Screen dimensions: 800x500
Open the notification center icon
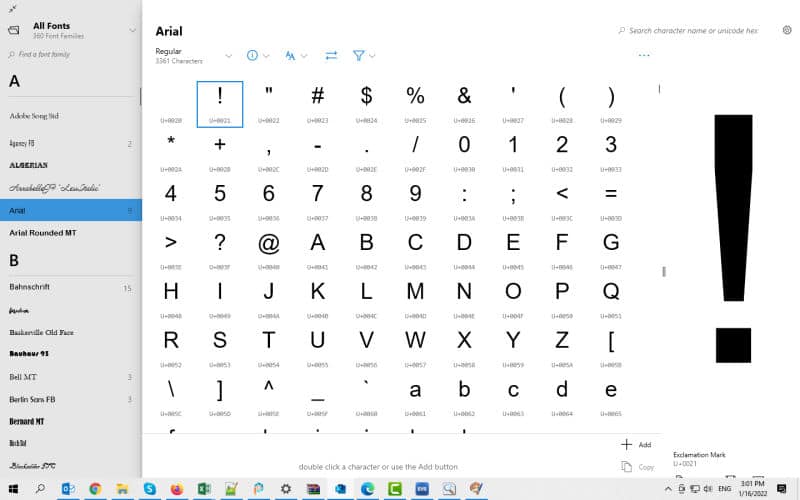781,489
